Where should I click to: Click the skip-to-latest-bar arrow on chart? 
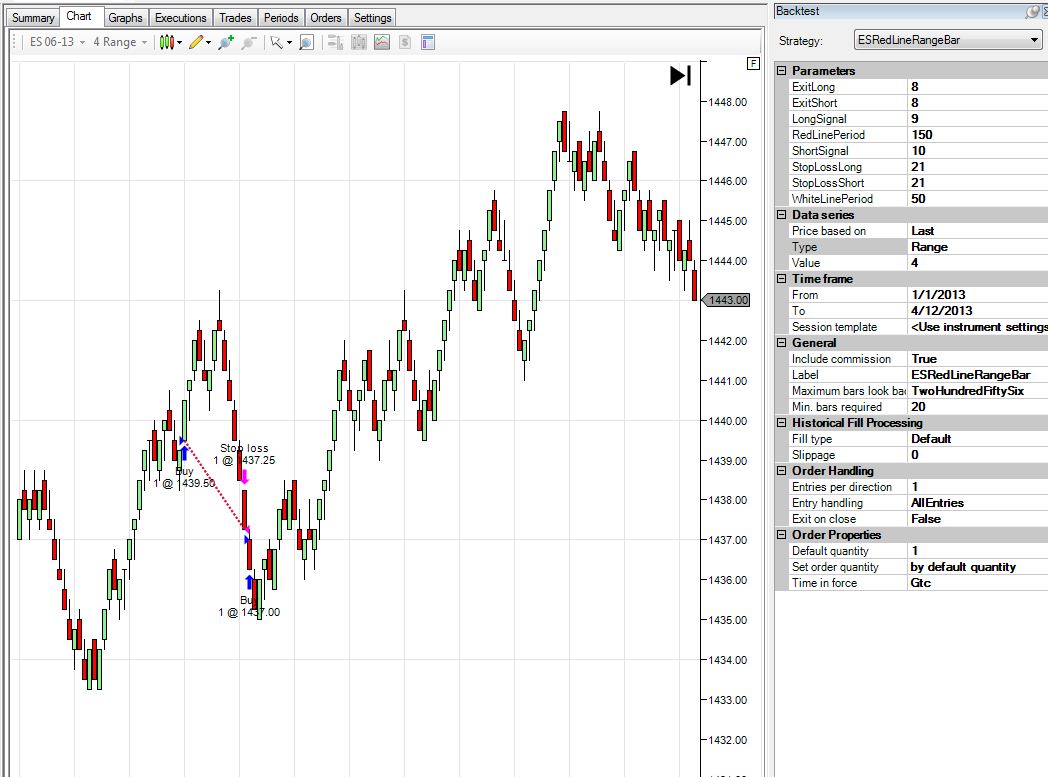(680, 75)
